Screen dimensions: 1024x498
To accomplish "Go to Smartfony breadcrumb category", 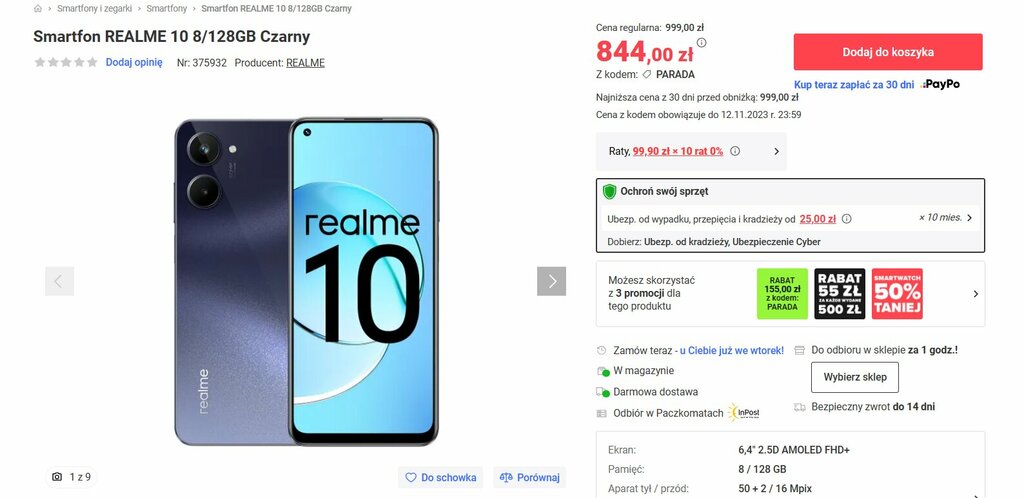I will tap(167, 8).
